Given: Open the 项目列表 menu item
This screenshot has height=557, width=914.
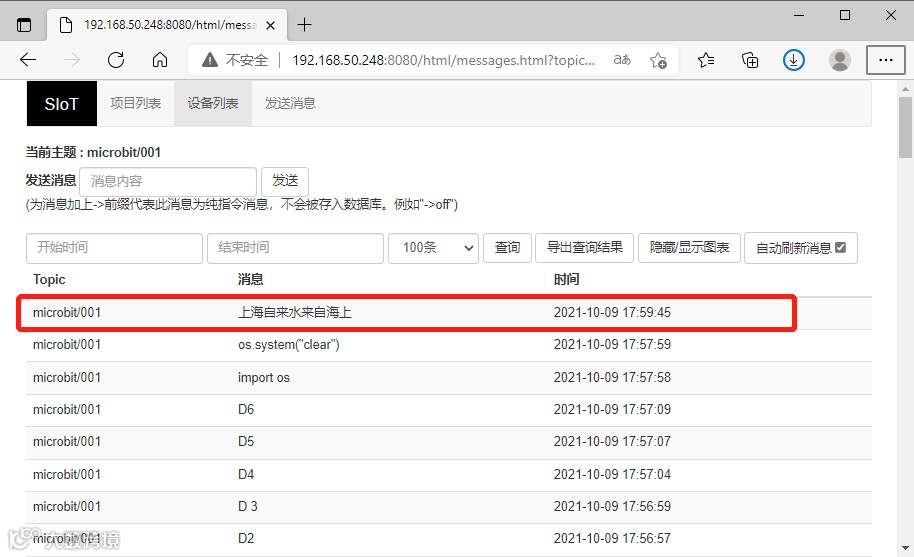Looking at the screenshot, I should click(x=135, y=104).
